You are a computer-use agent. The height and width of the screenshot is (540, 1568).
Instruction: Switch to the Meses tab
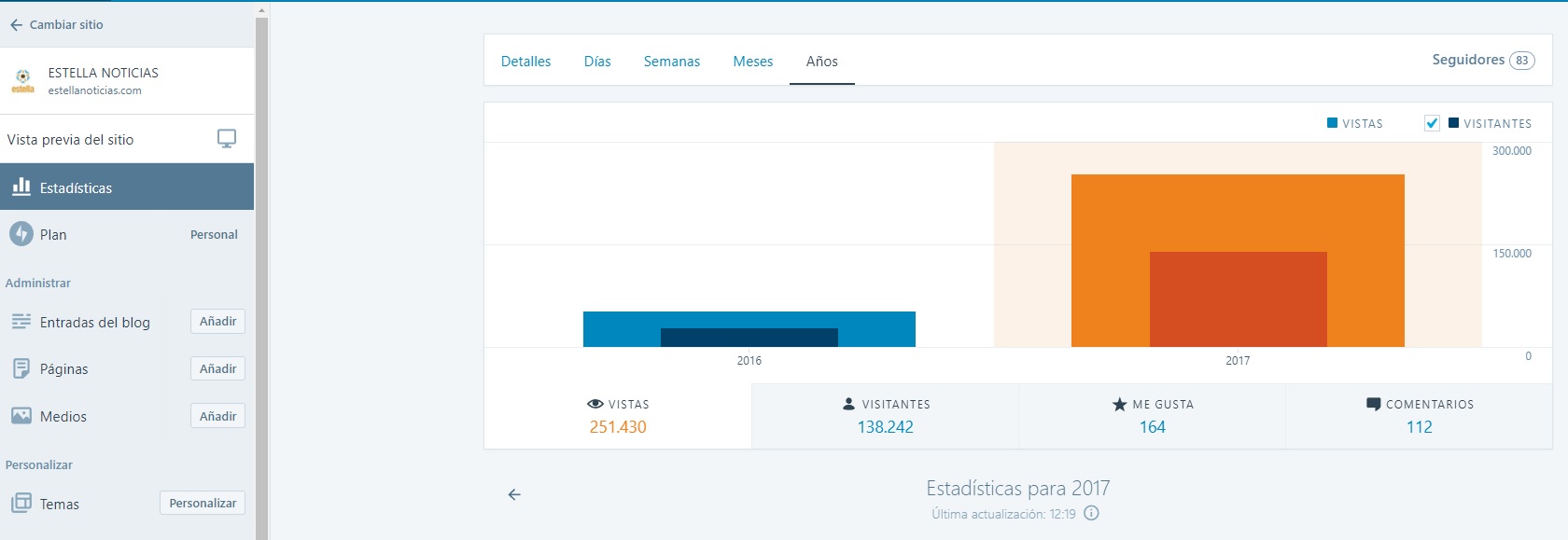point(752,62)
